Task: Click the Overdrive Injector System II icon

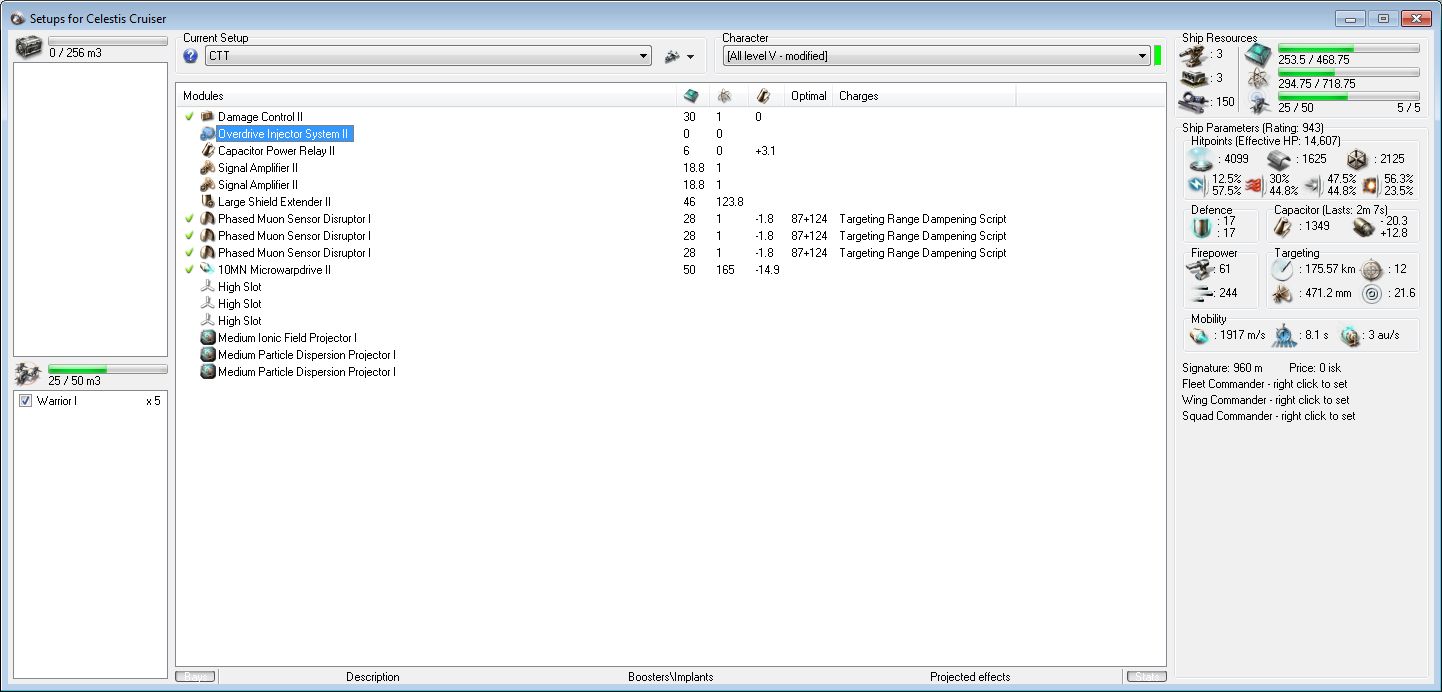Action: pyautogui.click(x=208, y=134)
